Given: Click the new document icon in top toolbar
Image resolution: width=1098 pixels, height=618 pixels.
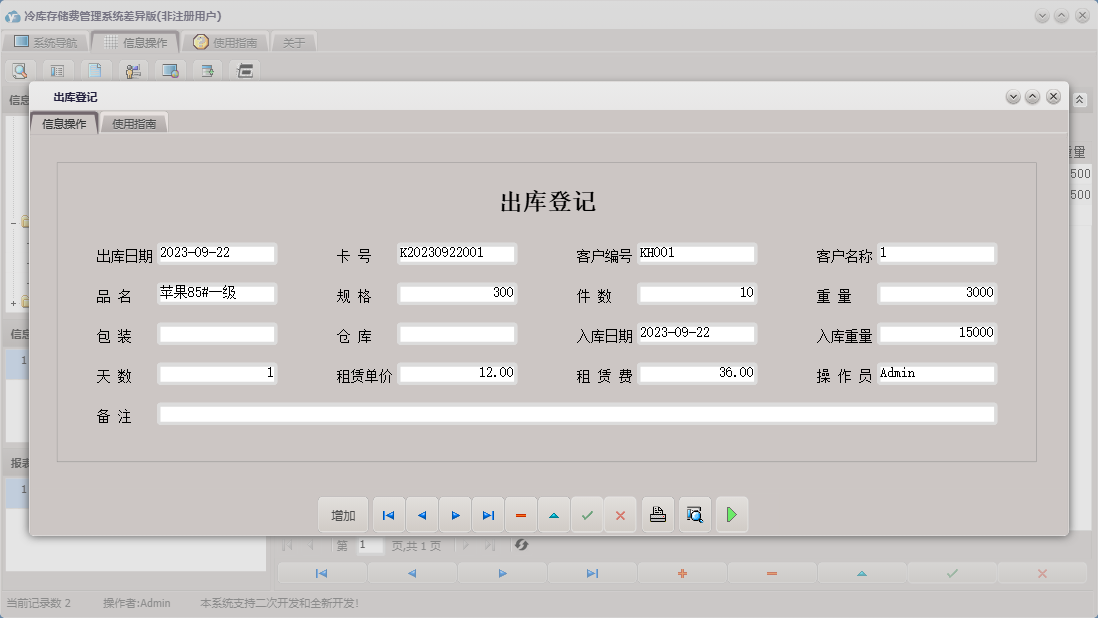Looking at the screenshot, I should [x=94, y=70].
